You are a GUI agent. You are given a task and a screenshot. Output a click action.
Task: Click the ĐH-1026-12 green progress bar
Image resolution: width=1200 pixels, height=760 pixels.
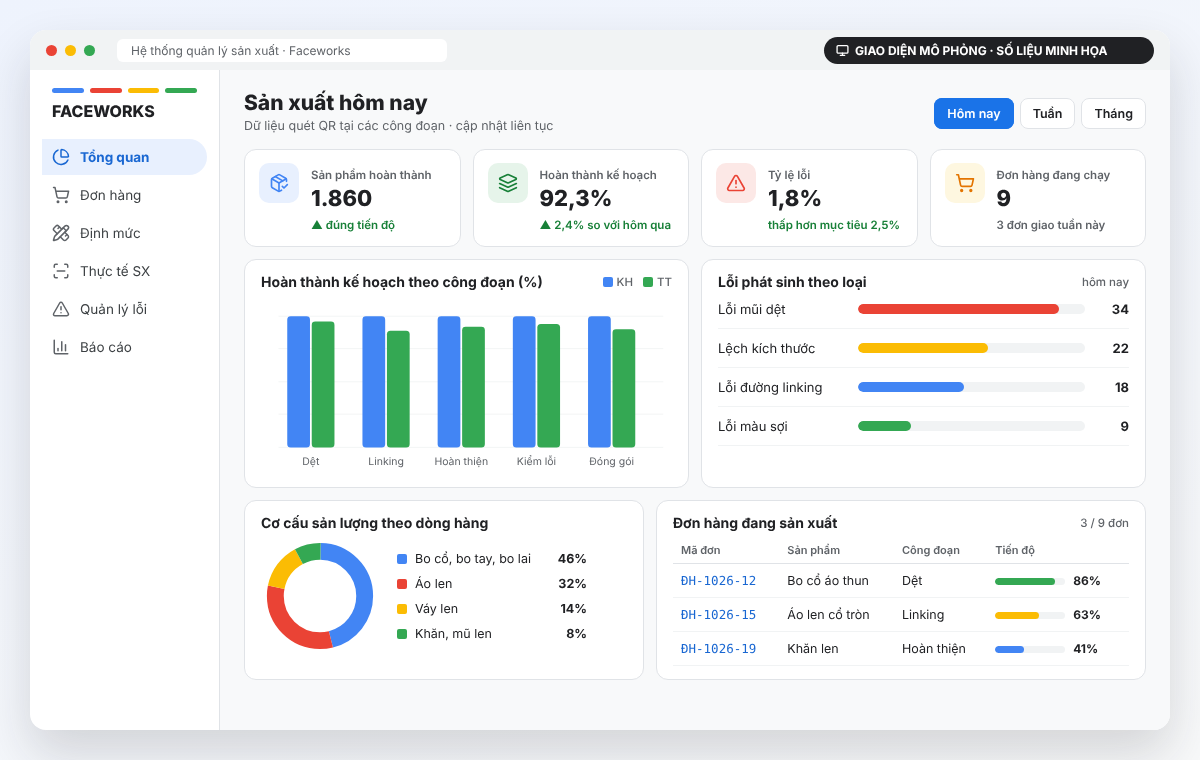(x=1025, y=581)
